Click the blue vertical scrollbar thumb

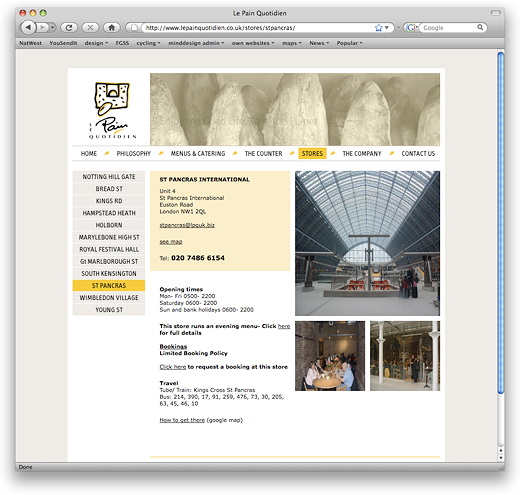[501, 223]
